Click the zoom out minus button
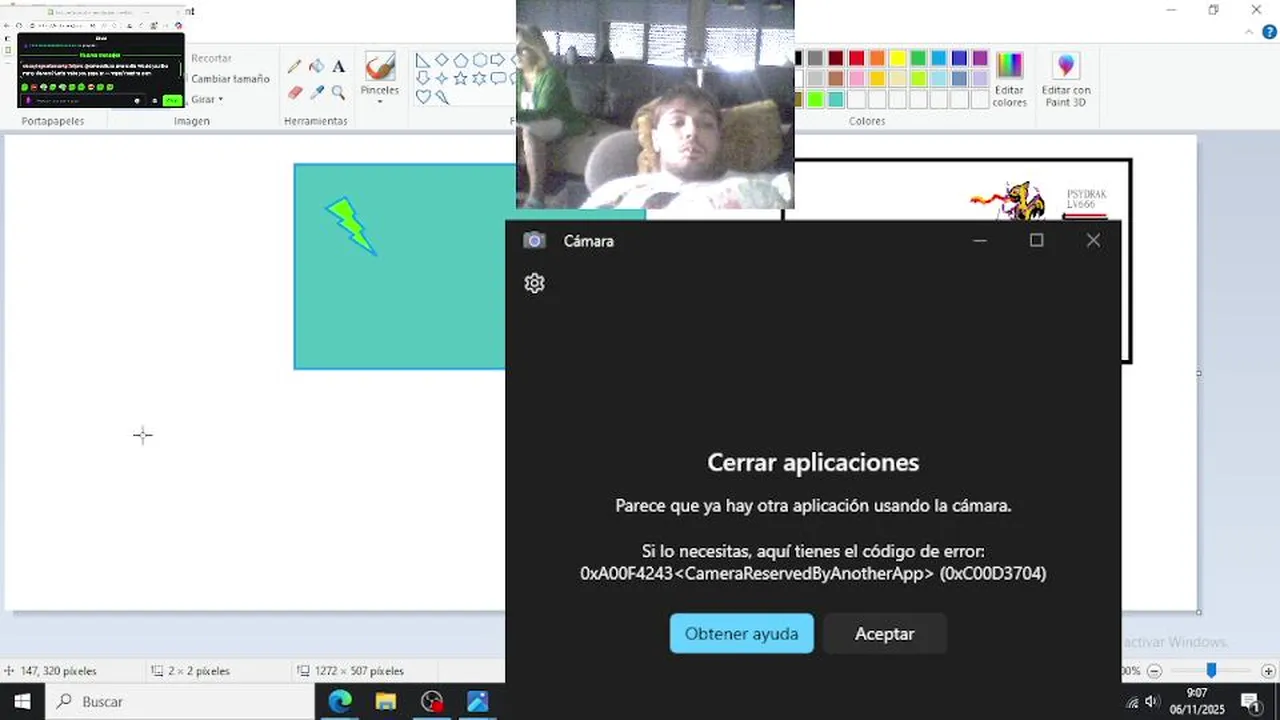Screen dimensions: 1280x720 [x=1155, y=671]
